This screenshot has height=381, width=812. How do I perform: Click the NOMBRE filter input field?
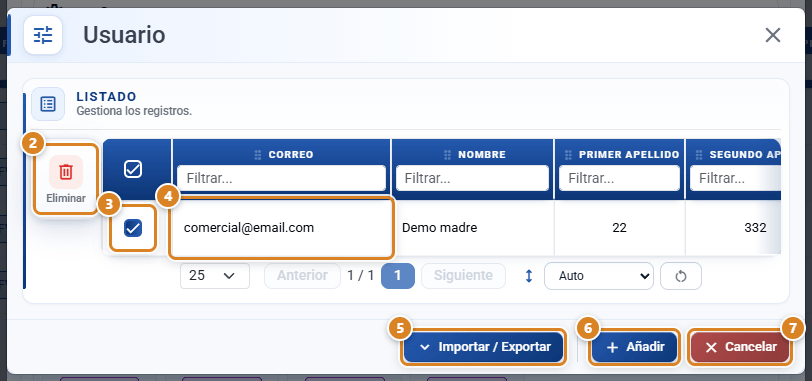coord(472,179)
